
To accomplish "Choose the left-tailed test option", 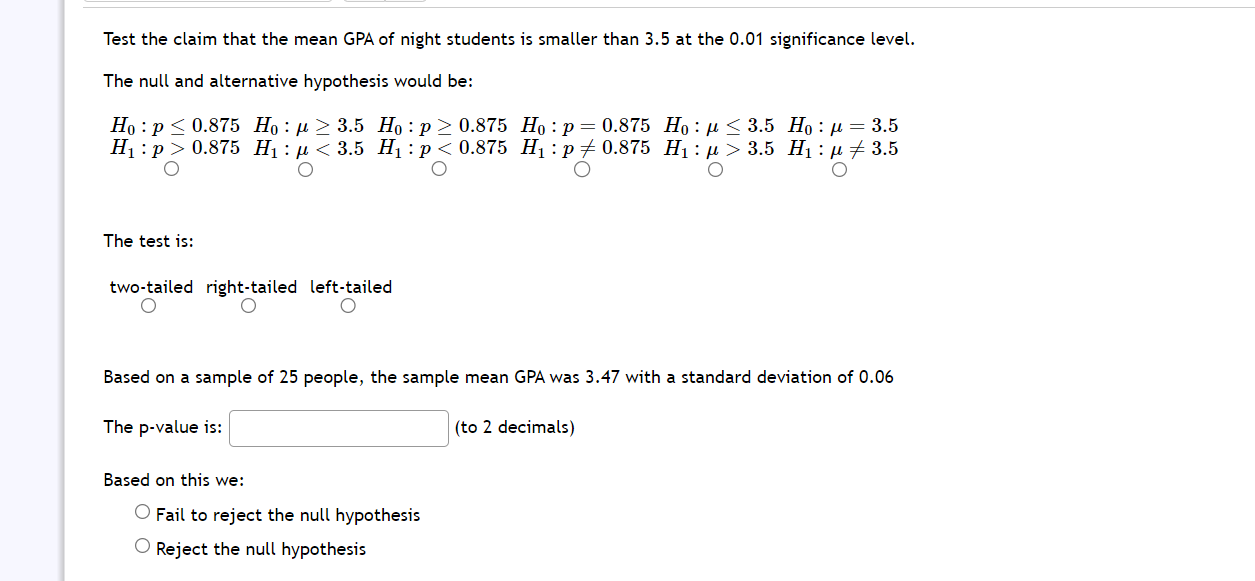I will [x=347, y=305].
